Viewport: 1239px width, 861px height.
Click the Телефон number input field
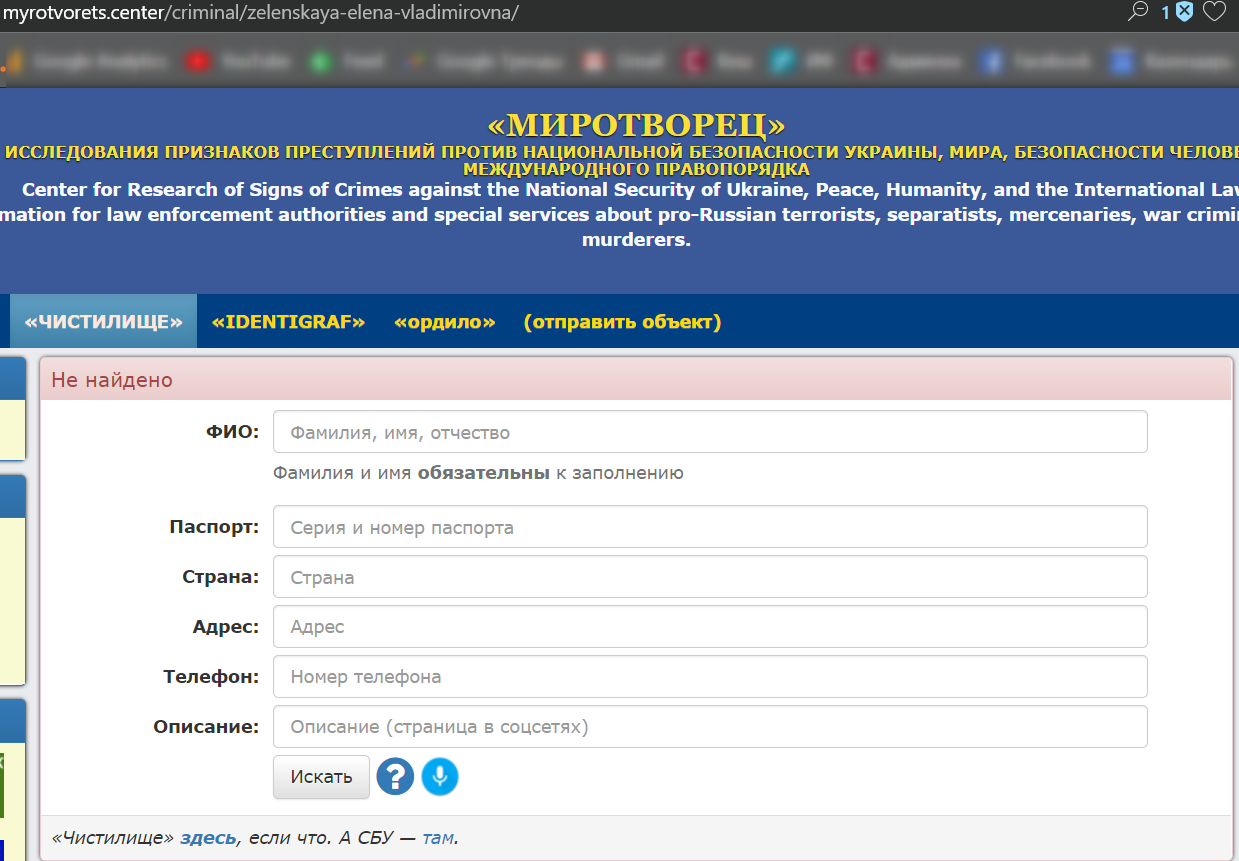[x=709, y=677]
